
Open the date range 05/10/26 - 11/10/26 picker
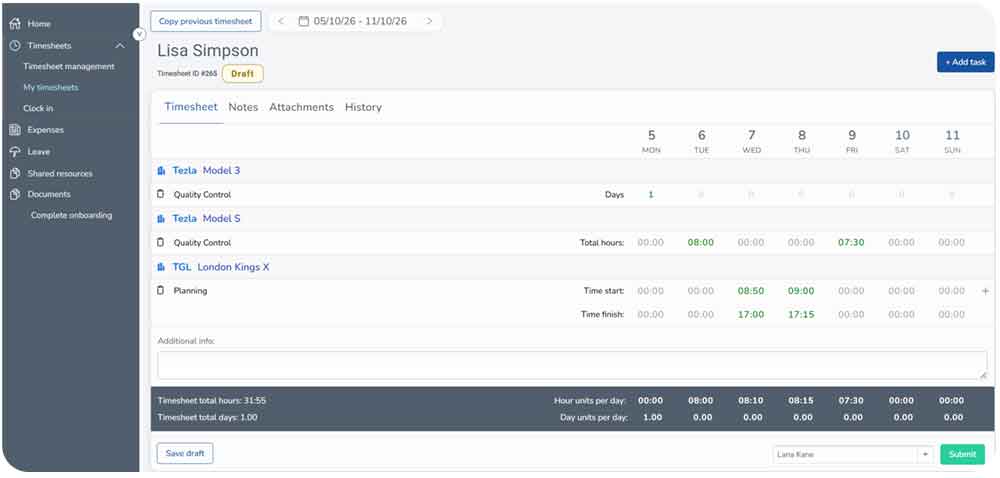point(360,21)
